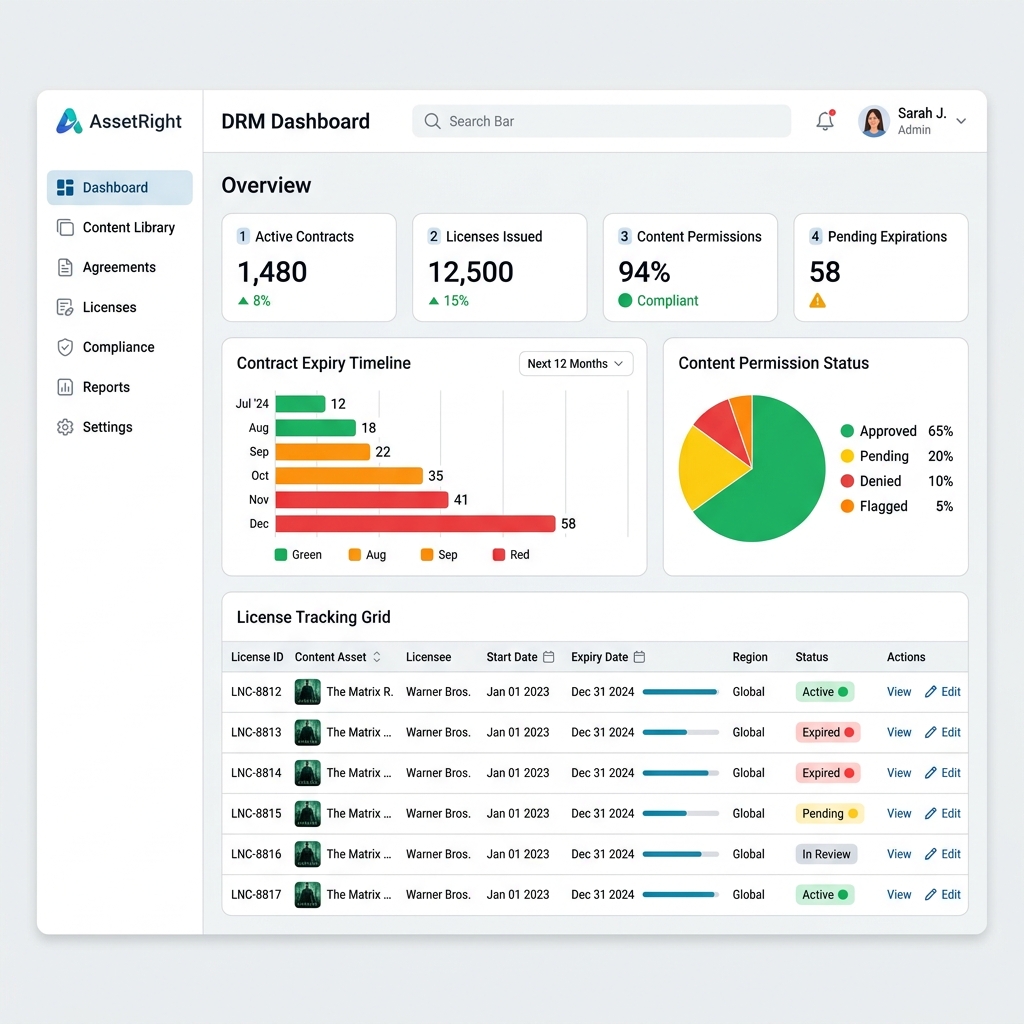Click the November bar in timeline
Image resolution: width=1024 pixels, height=1024 pixels.
pos(362,500)
